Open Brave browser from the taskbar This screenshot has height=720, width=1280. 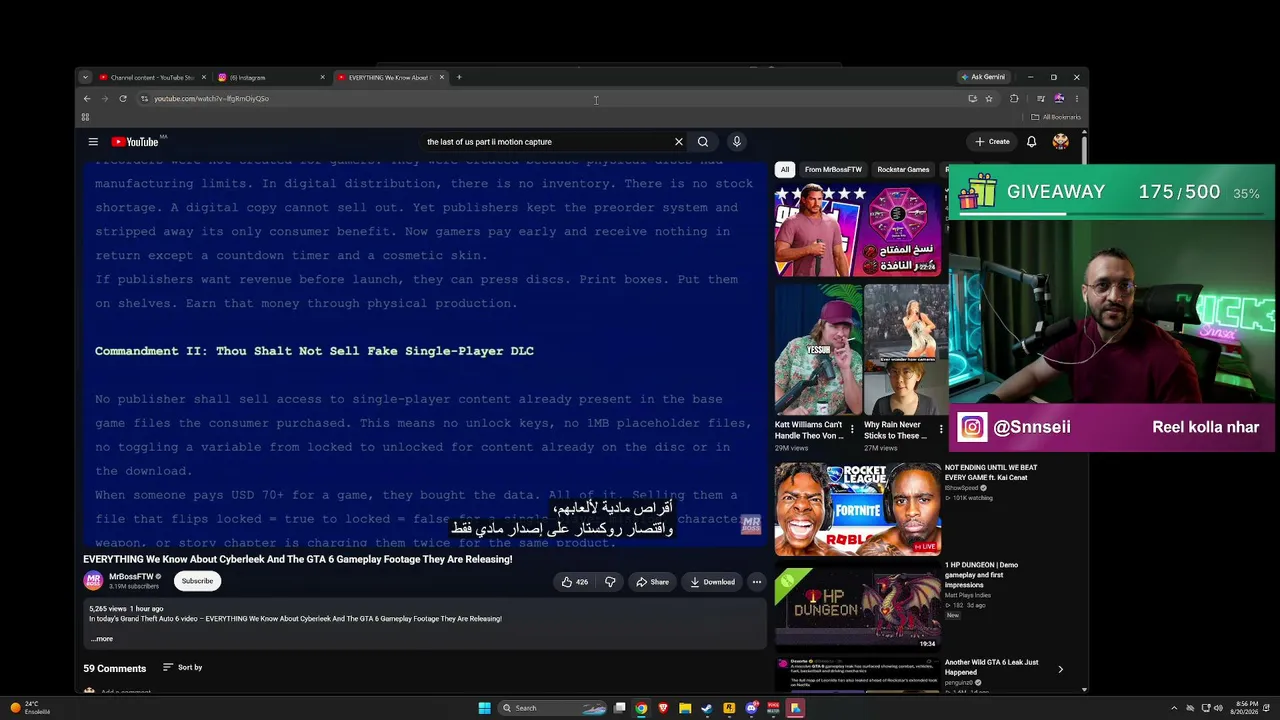(x=663, y=708)
